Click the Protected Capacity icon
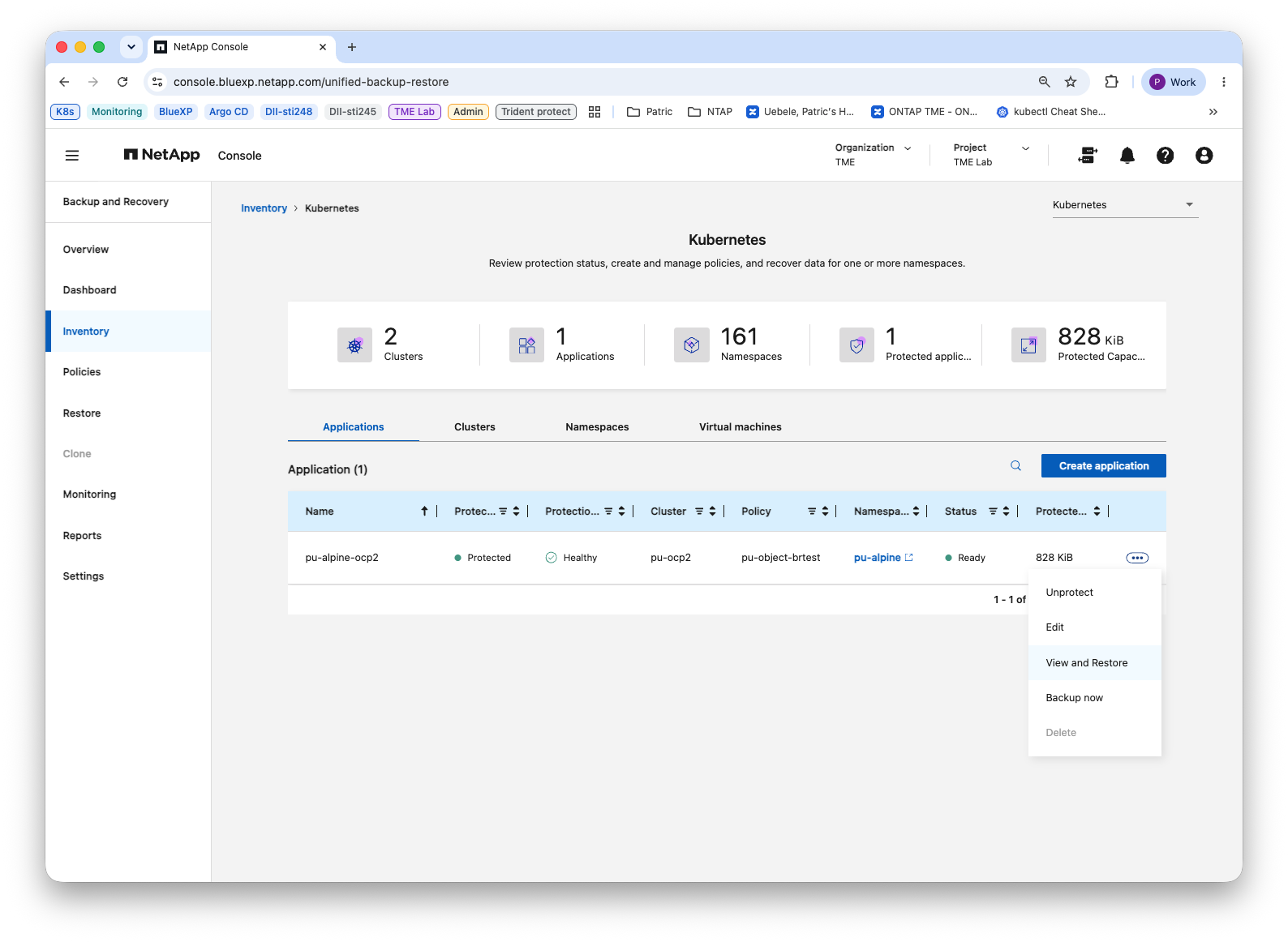The height and width of the screenshot is (942, 1288). tap(1028, 345)
